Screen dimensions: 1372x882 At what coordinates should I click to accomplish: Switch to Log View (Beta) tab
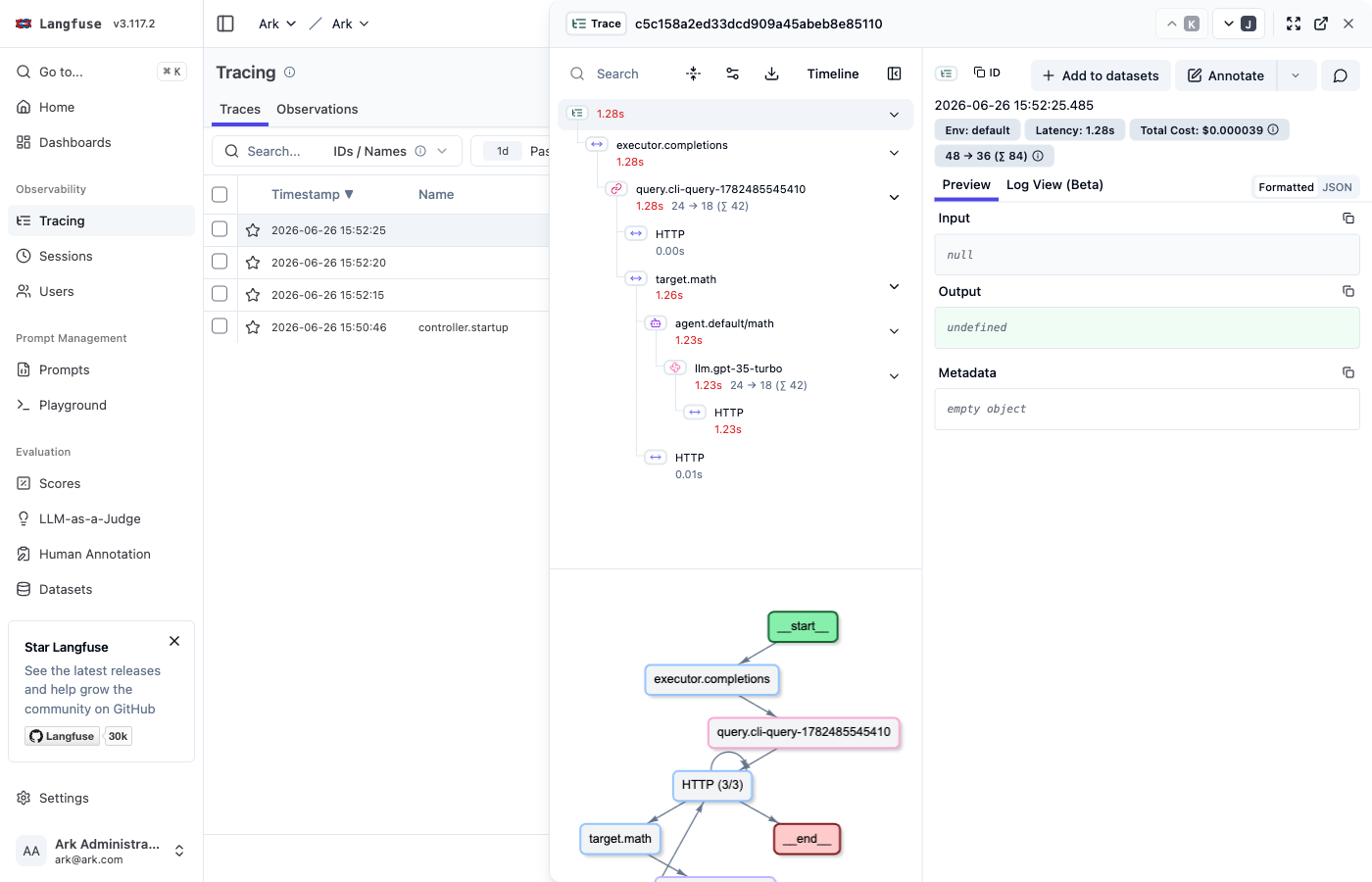[x=1054, y=184]
